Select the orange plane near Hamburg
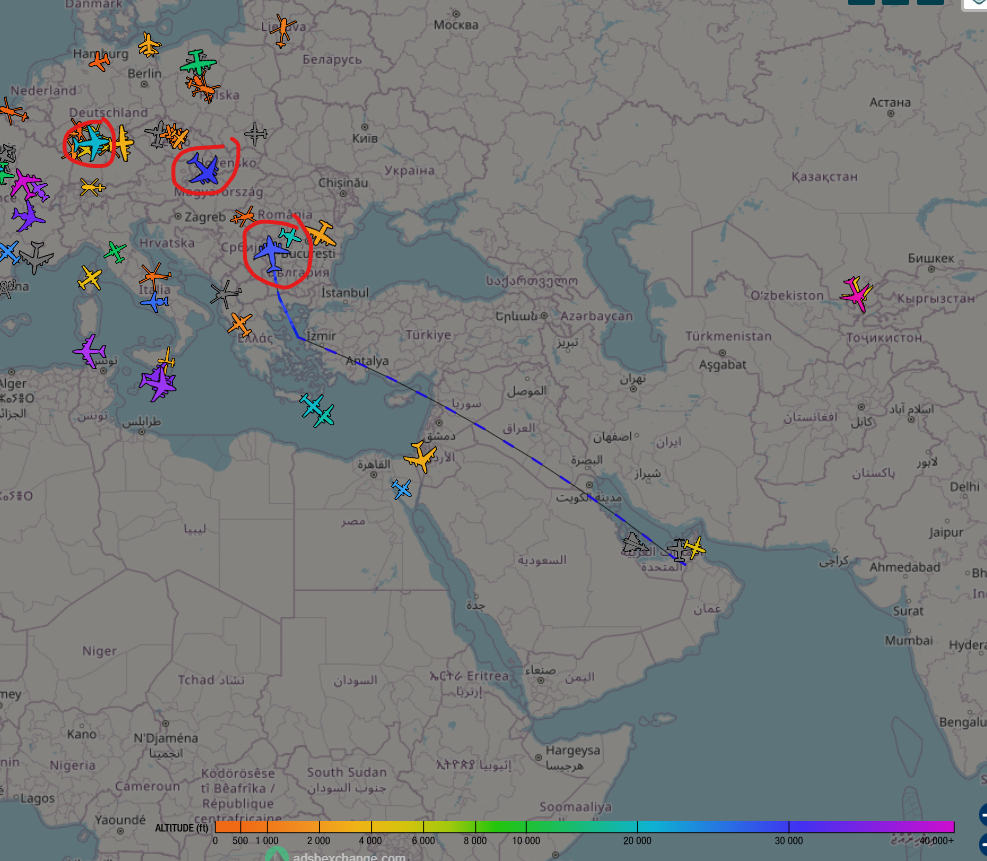 99,62
